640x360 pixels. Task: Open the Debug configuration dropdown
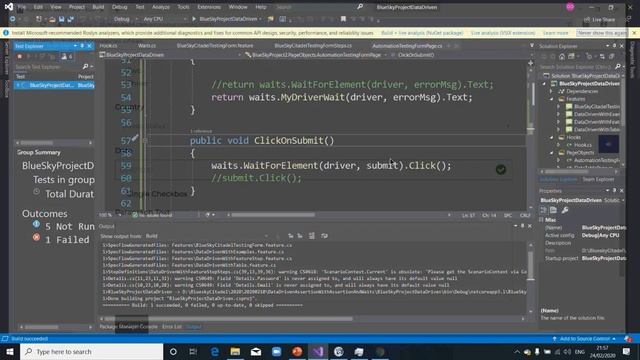click(125, 19)
